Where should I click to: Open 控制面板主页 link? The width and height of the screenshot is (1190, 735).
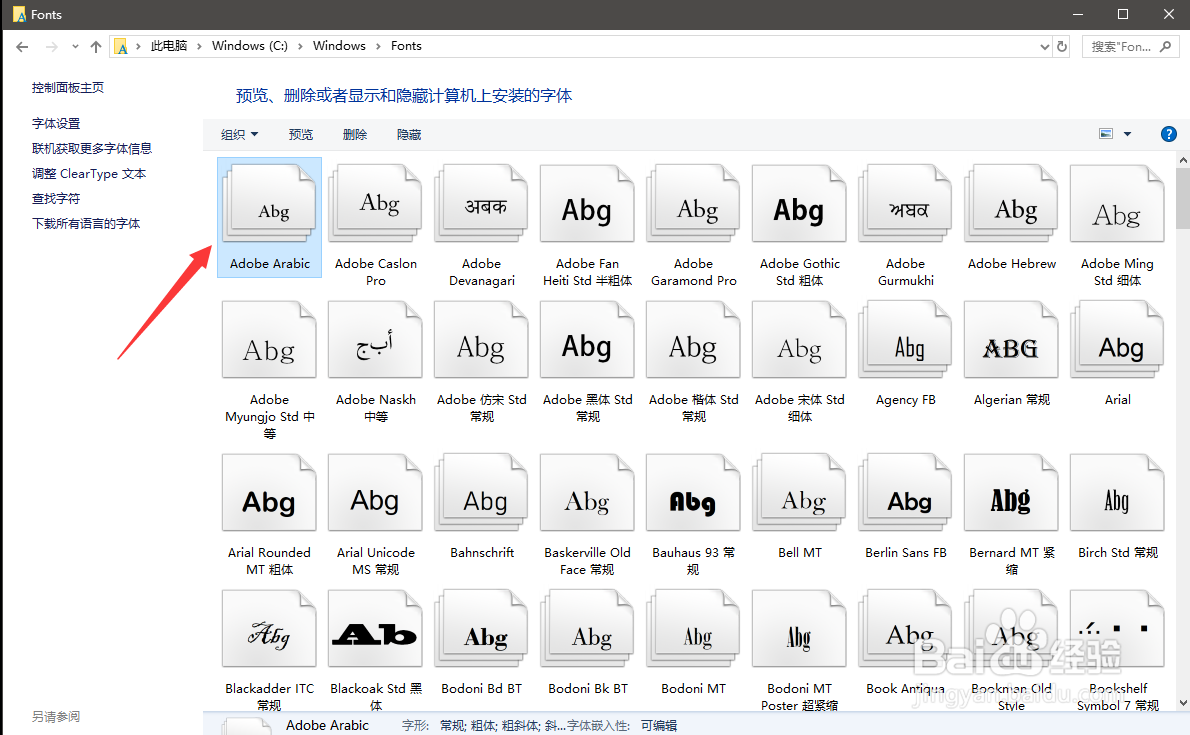point(68,87)
